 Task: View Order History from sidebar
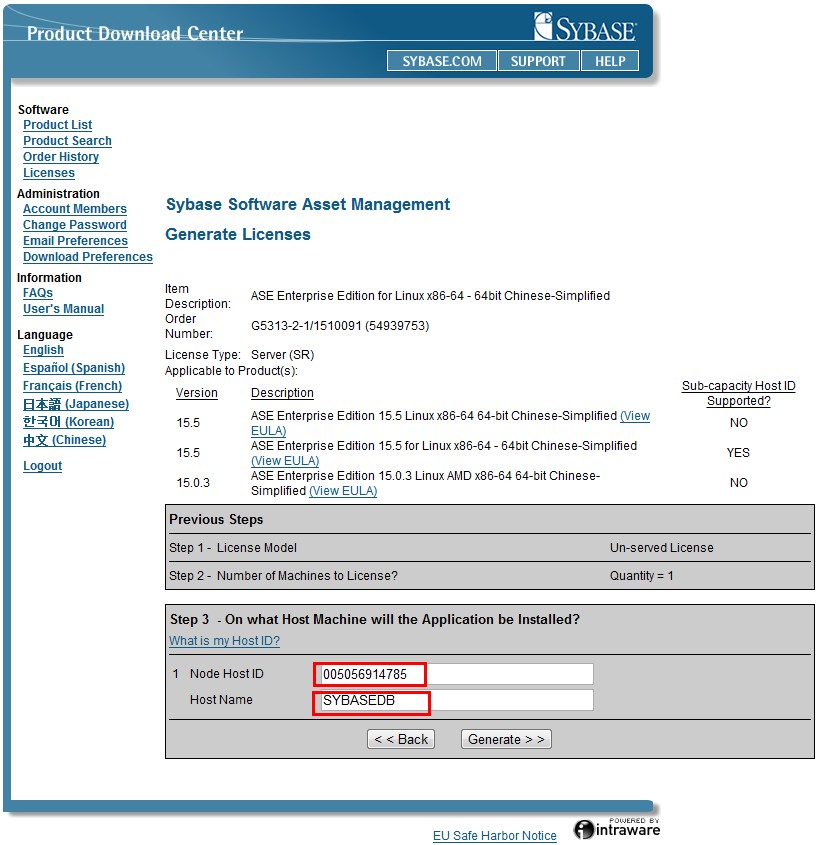coord(61,157)
